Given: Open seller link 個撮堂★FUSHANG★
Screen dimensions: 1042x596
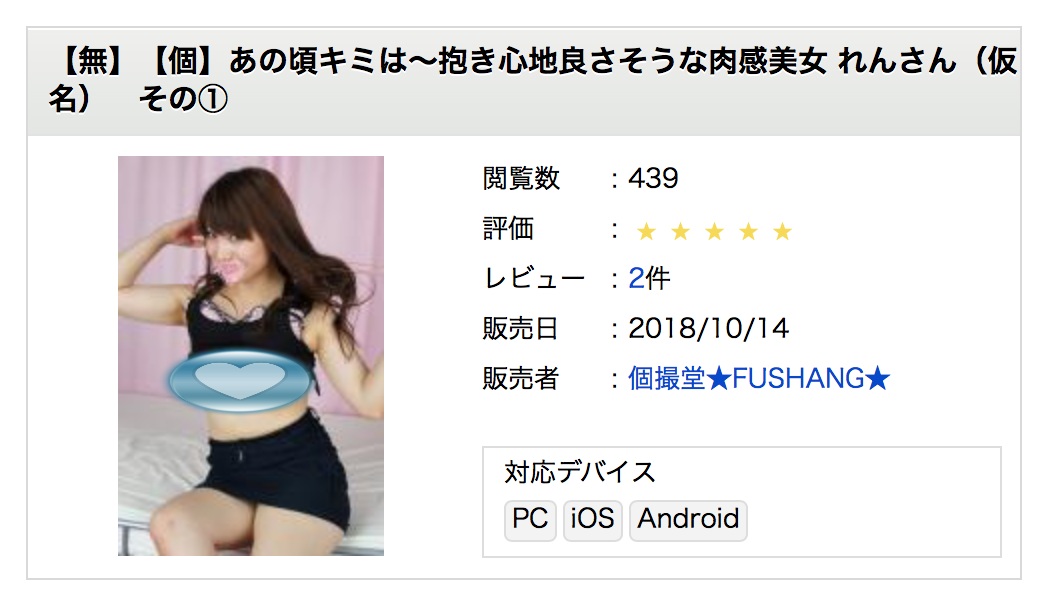Looking at the screenshot, I should click(x=759, y=379).
